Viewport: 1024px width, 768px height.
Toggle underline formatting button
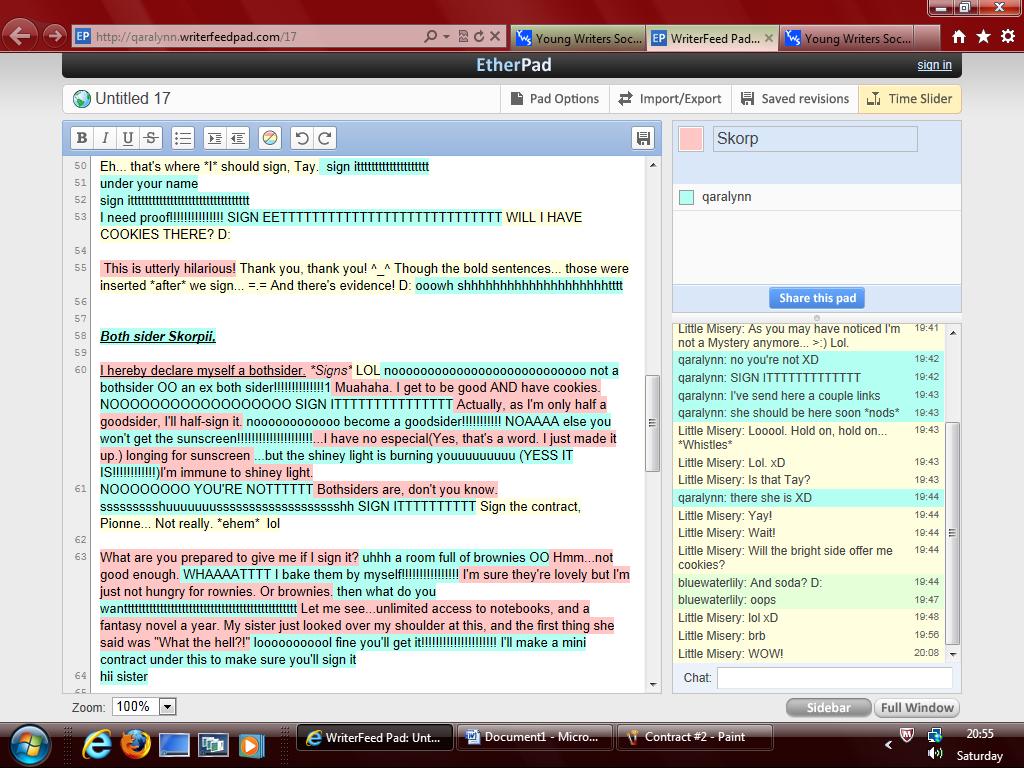tap(127, 138)
